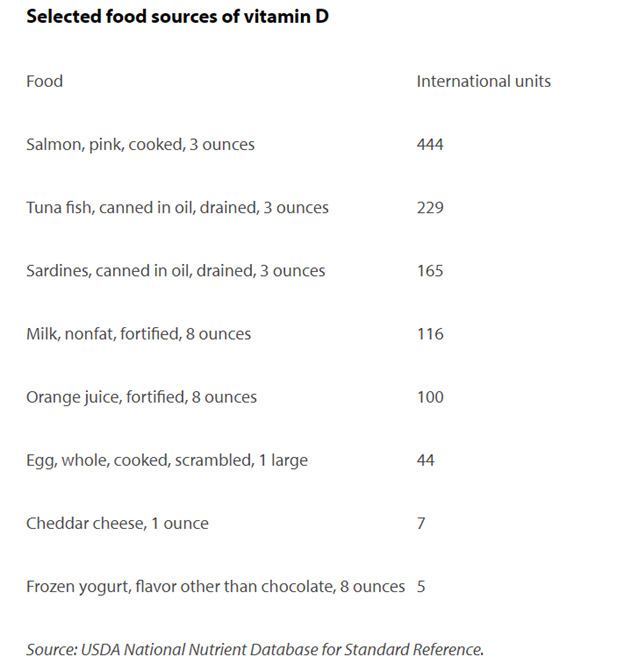Viewport: 624px width, 671px height.
Task: Select the Sardines, canned in oil label
Action: tap(175, 270)
